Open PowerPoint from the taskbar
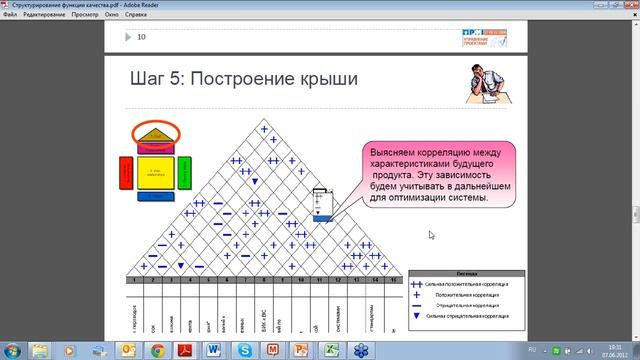The width and height of the screenshot is (640, 360). coord(301,351)
